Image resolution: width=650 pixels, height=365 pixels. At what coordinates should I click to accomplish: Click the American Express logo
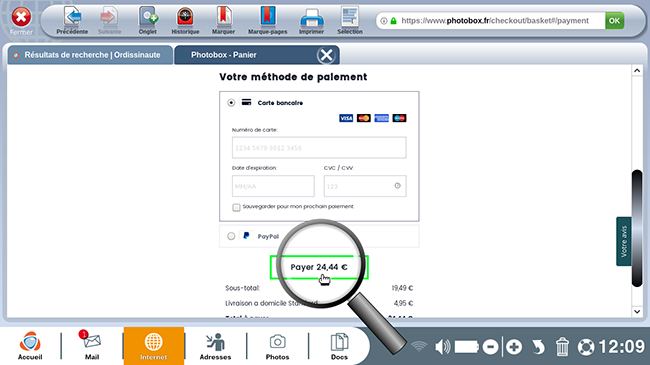click(x=381, y=118)
